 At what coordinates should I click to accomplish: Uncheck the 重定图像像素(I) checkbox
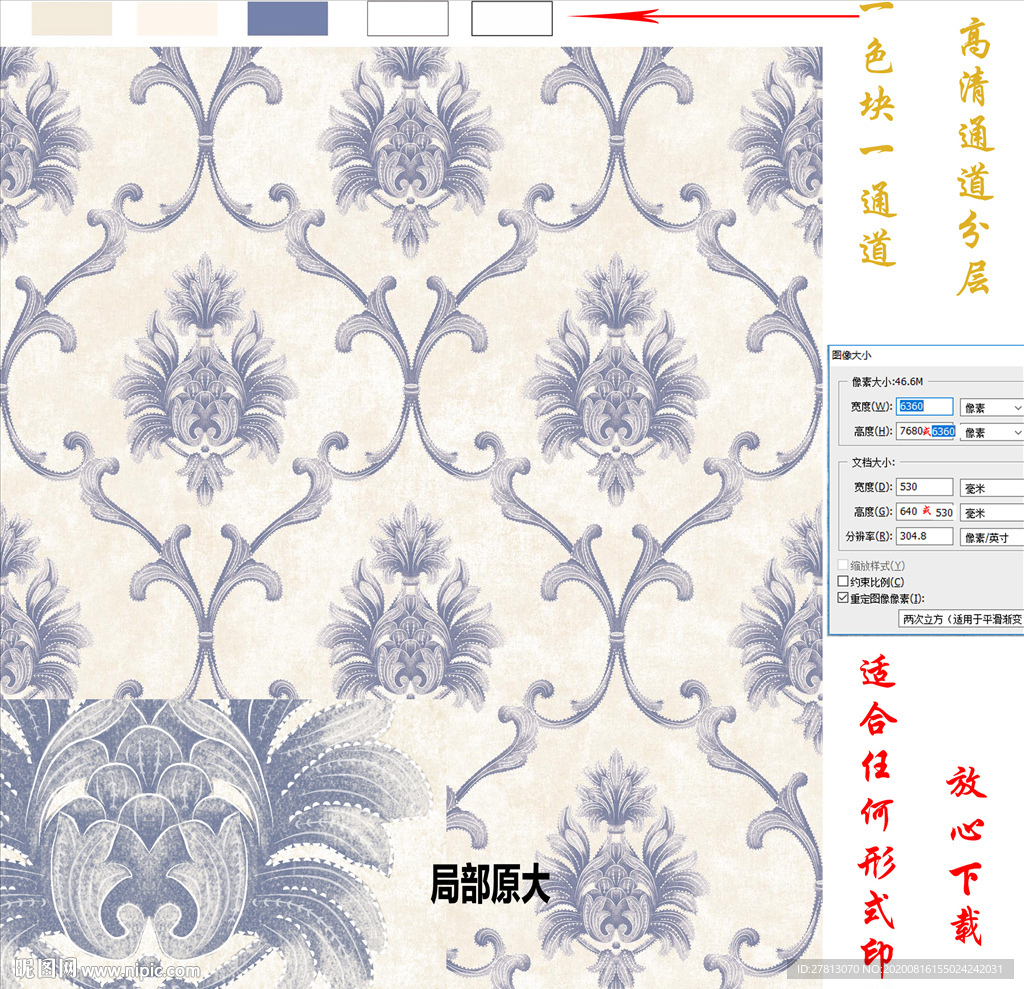pos(843,598)
